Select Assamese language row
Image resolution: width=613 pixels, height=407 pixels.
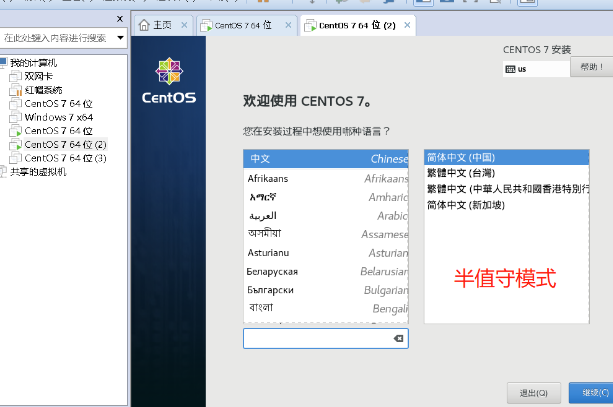[326, 234]
